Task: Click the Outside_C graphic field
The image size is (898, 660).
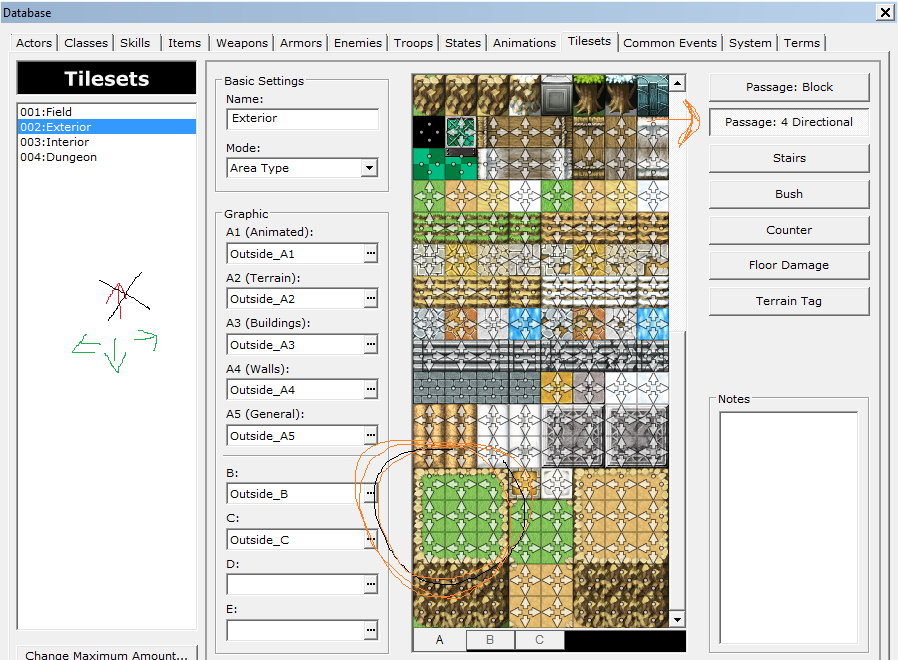Action: pyautogui.click(x=296, y=540)
